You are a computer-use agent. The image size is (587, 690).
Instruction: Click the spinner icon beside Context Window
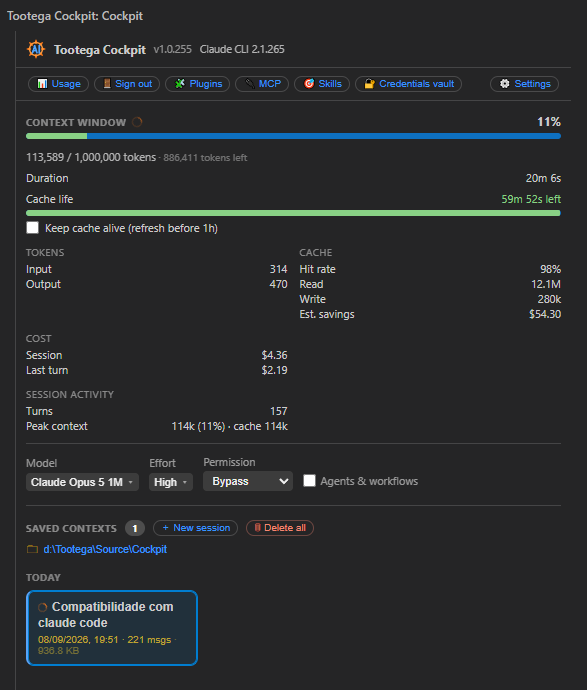(137, 122)
